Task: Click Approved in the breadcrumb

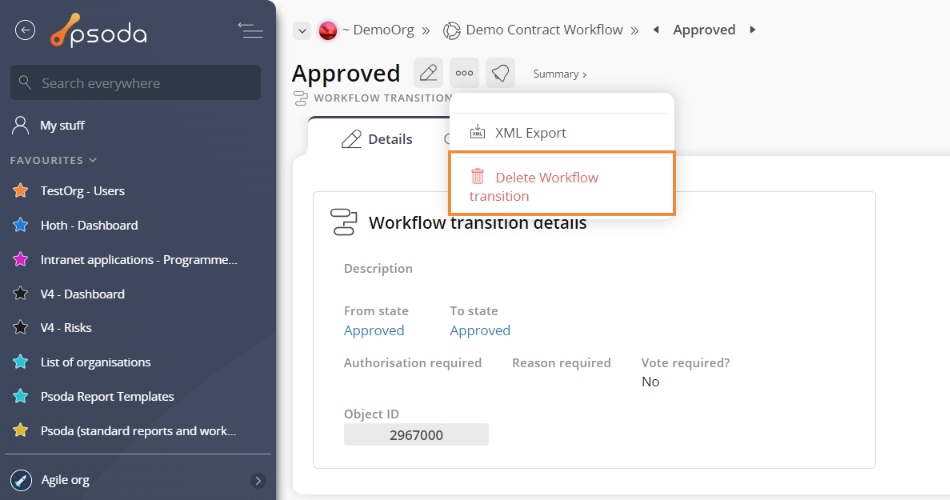Action: 704,30
